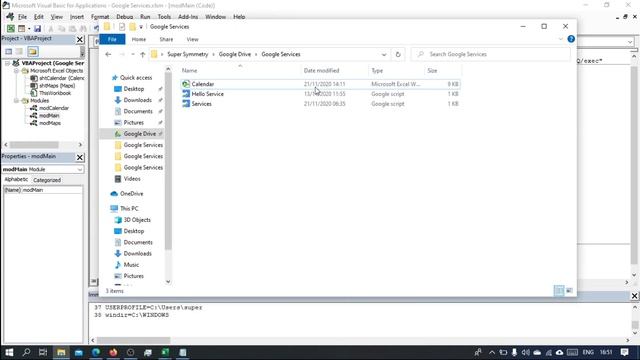Open VBA Add-Ins menu
Screen dimensions: 640x360
188,17
